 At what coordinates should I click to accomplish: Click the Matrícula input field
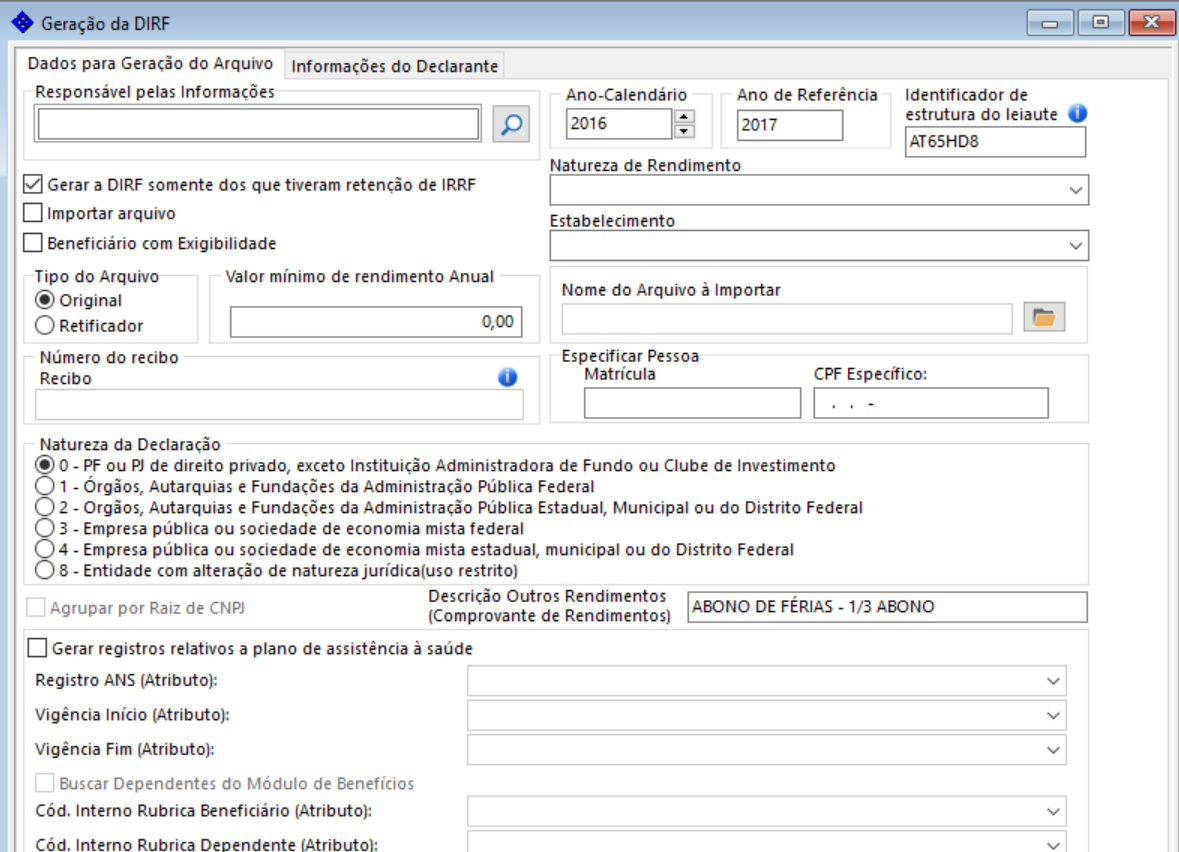pyautogui.click(x=692, y=403)
